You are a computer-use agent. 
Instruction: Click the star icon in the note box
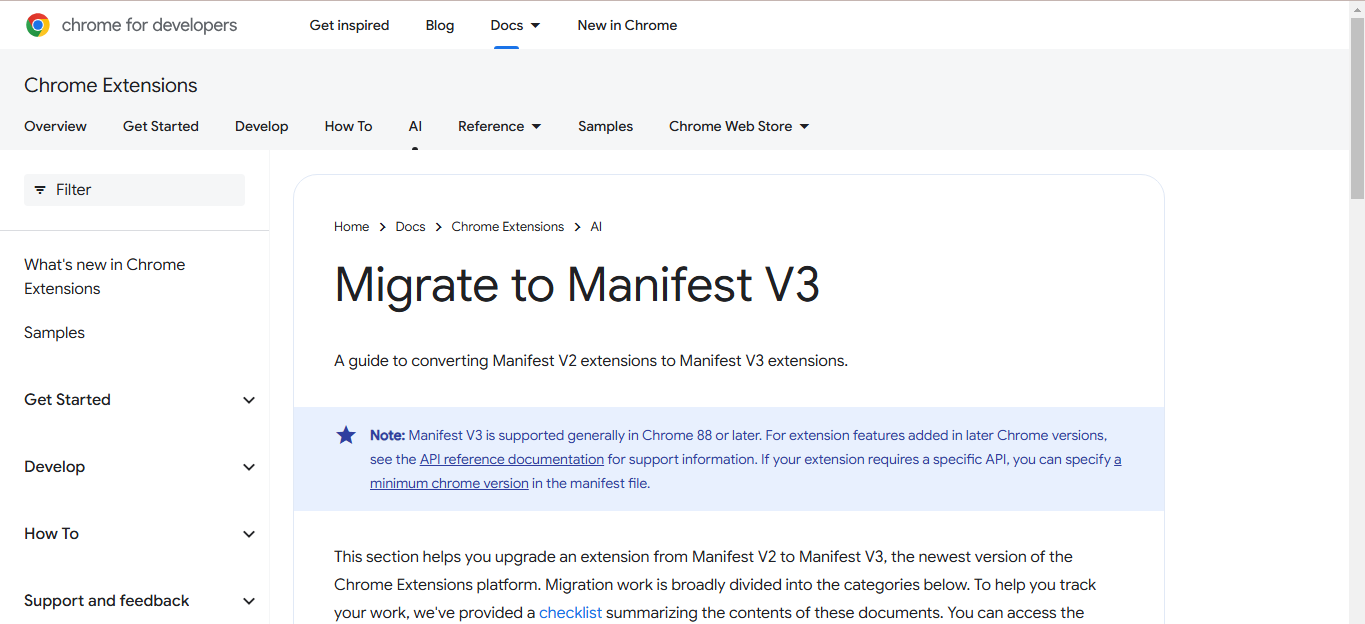(345, 434)
